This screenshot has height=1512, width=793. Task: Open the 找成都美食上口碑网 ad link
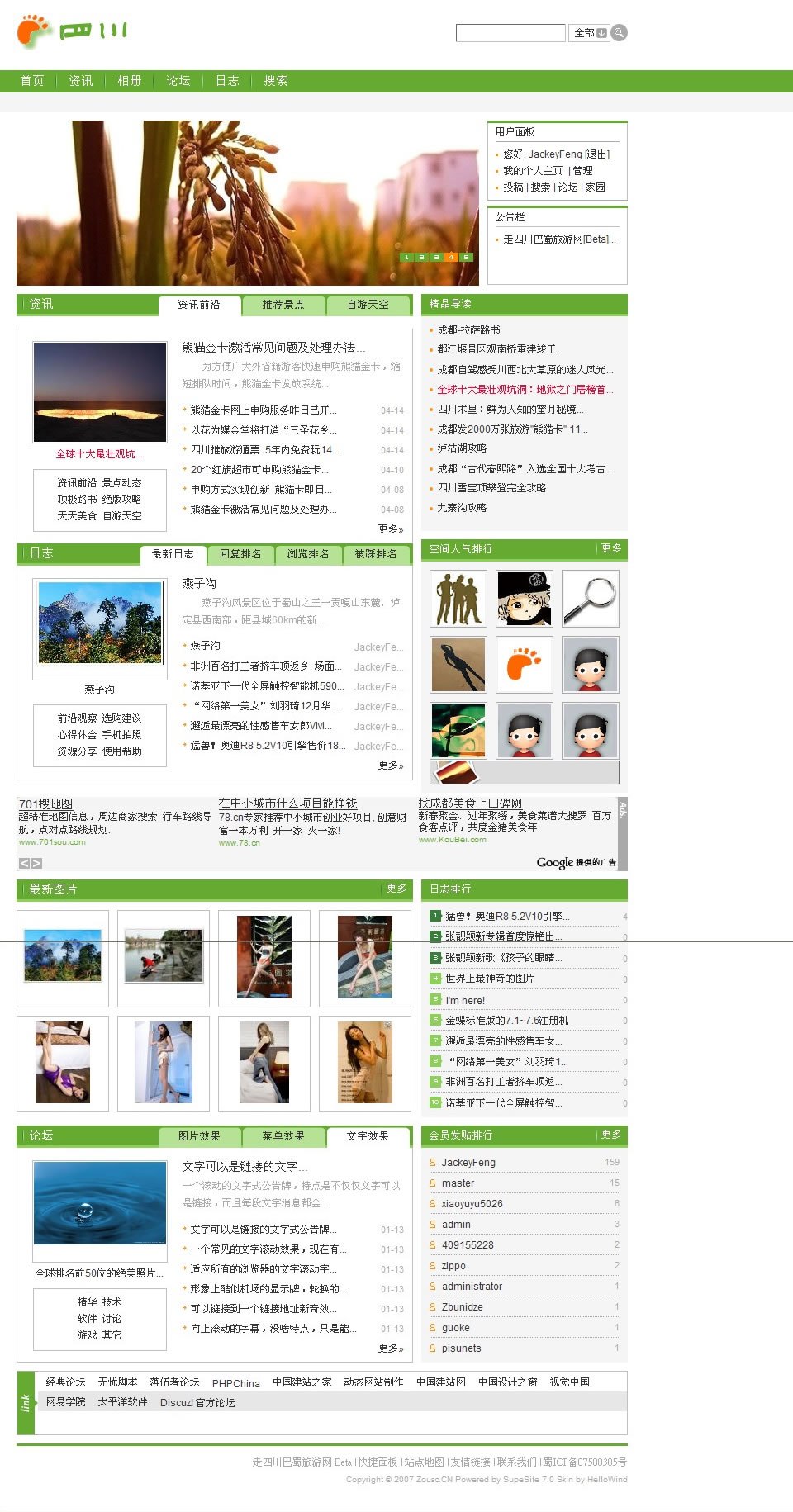point(470,803)
